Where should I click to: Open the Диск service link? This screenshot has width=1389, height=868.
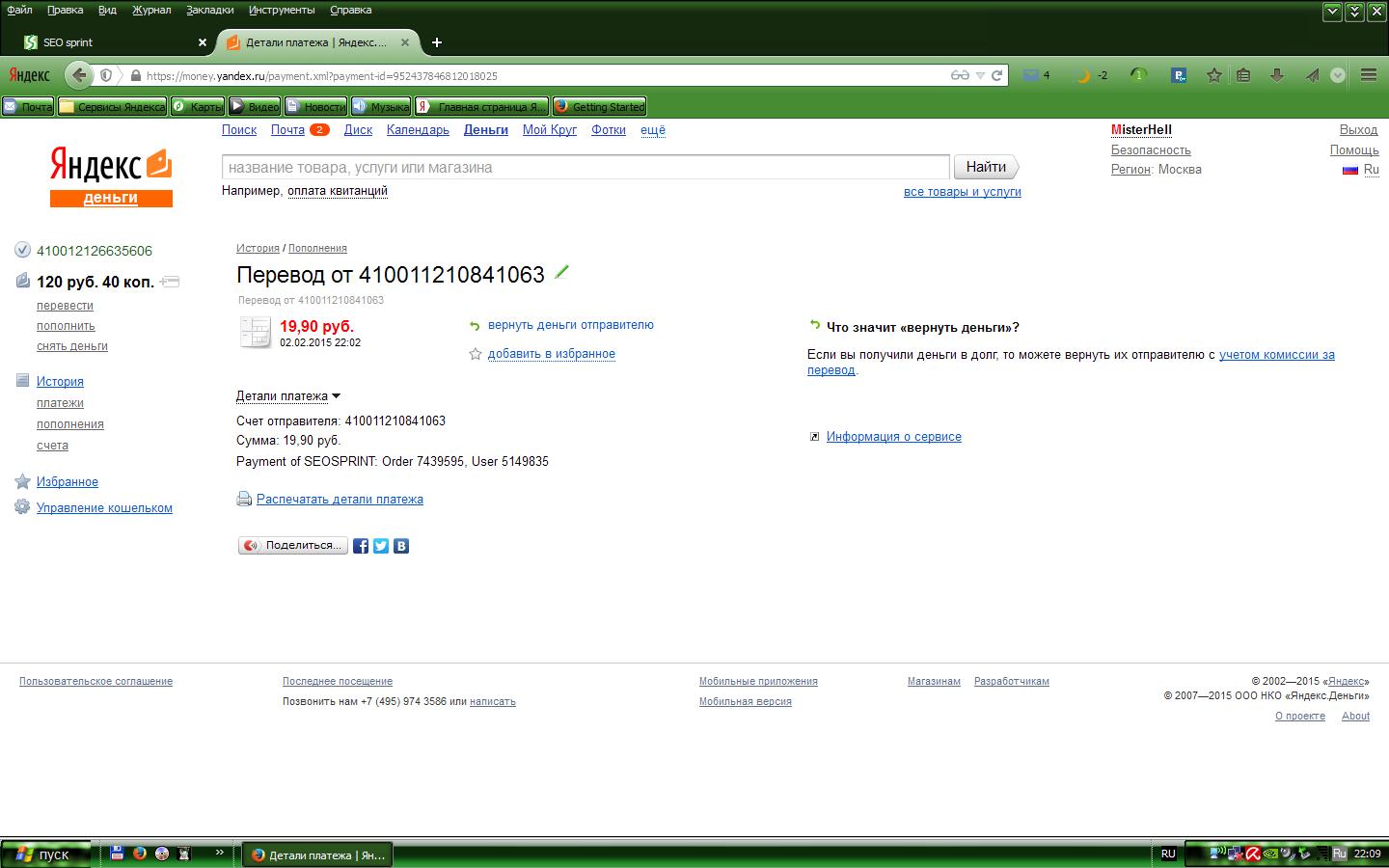point(358,130)
